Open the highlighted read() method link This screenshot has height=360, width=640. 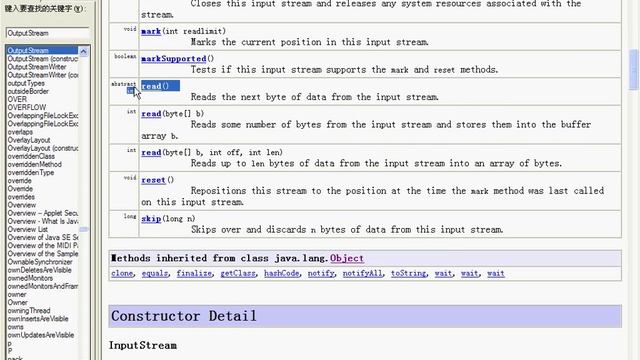(x=151, y=86)
